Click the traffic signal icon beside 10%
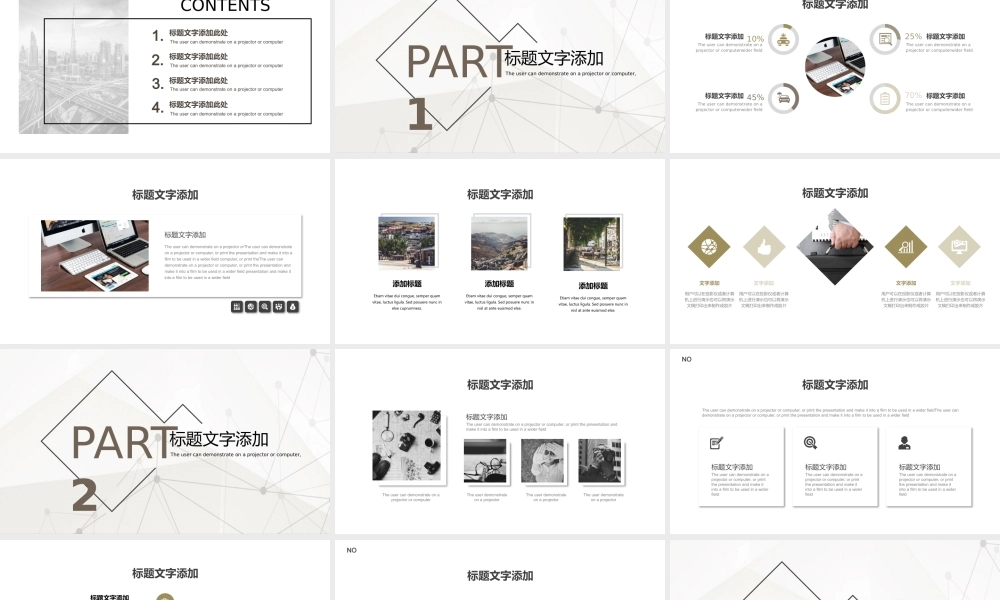Image resolution: width=1000 pixels, height=600 pixels. click(x=783, y=38)
